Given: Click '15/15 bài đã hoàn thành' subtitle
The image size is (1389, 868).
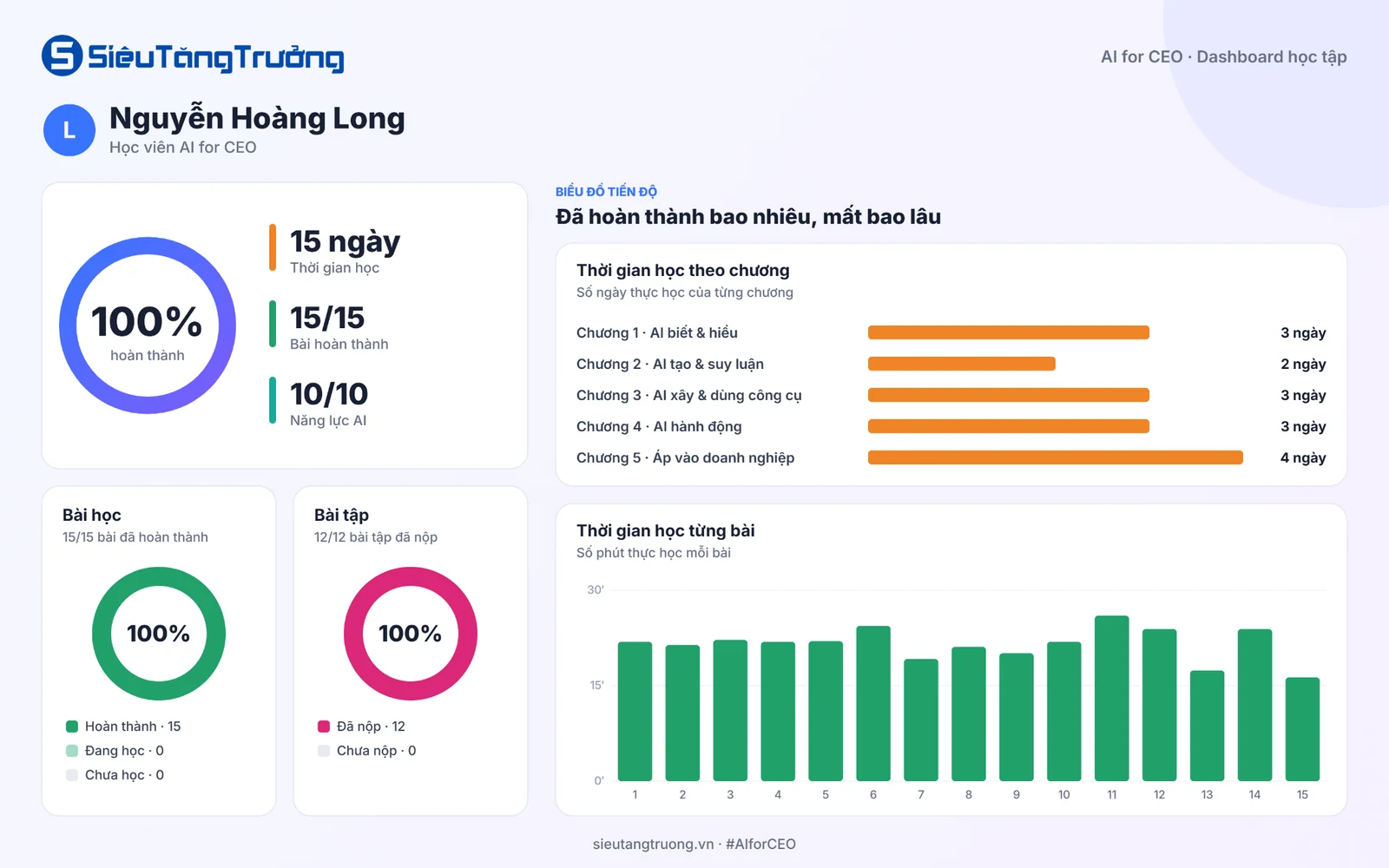Looking at the screenshot, I should (135, 537).
